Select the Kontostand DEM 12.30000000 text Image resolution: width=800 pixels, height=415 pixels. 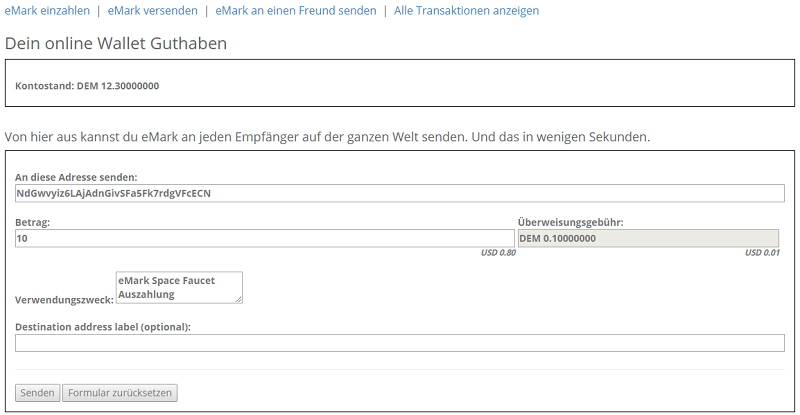(x=87, y=86)
